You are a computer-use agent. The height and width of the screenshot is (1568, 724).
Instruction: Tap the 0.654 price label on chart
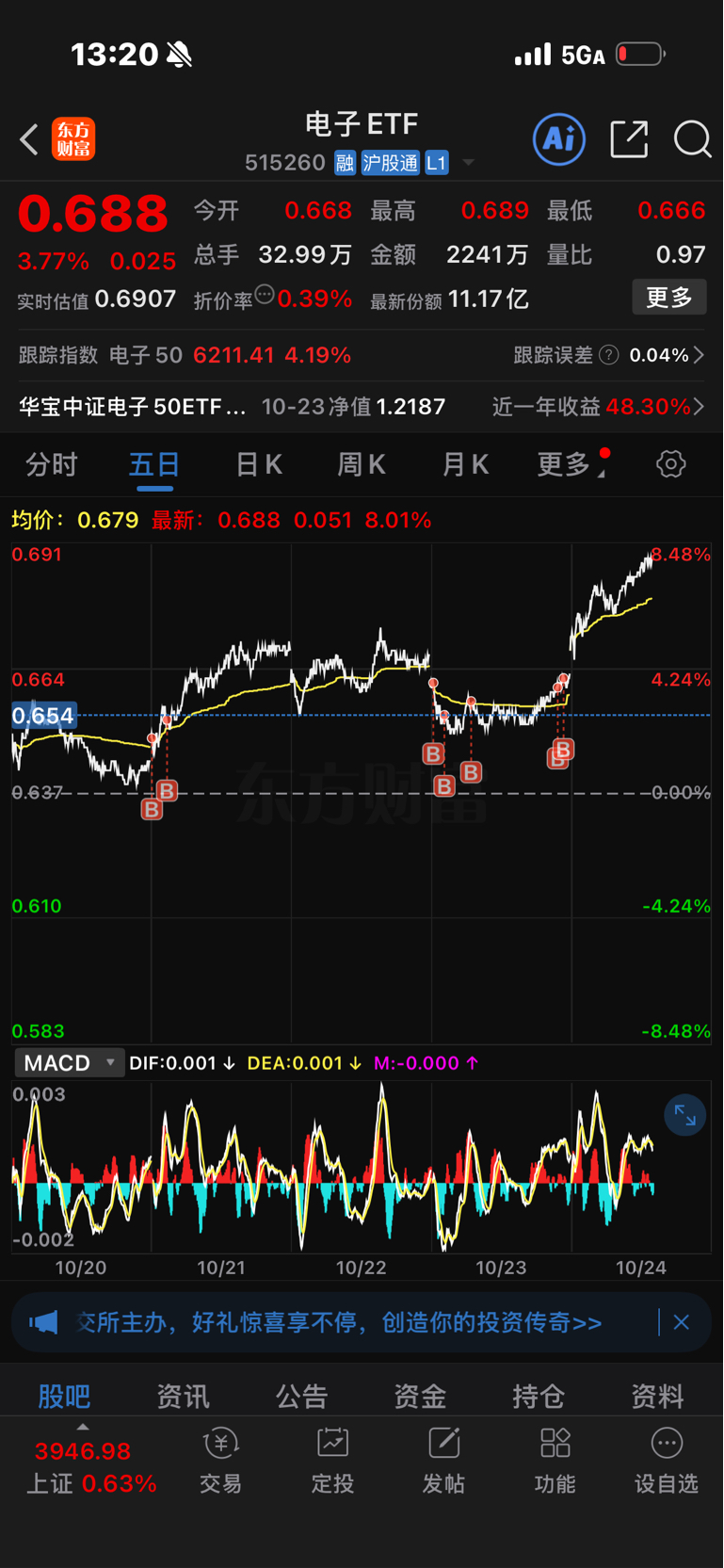click(43, 716)
